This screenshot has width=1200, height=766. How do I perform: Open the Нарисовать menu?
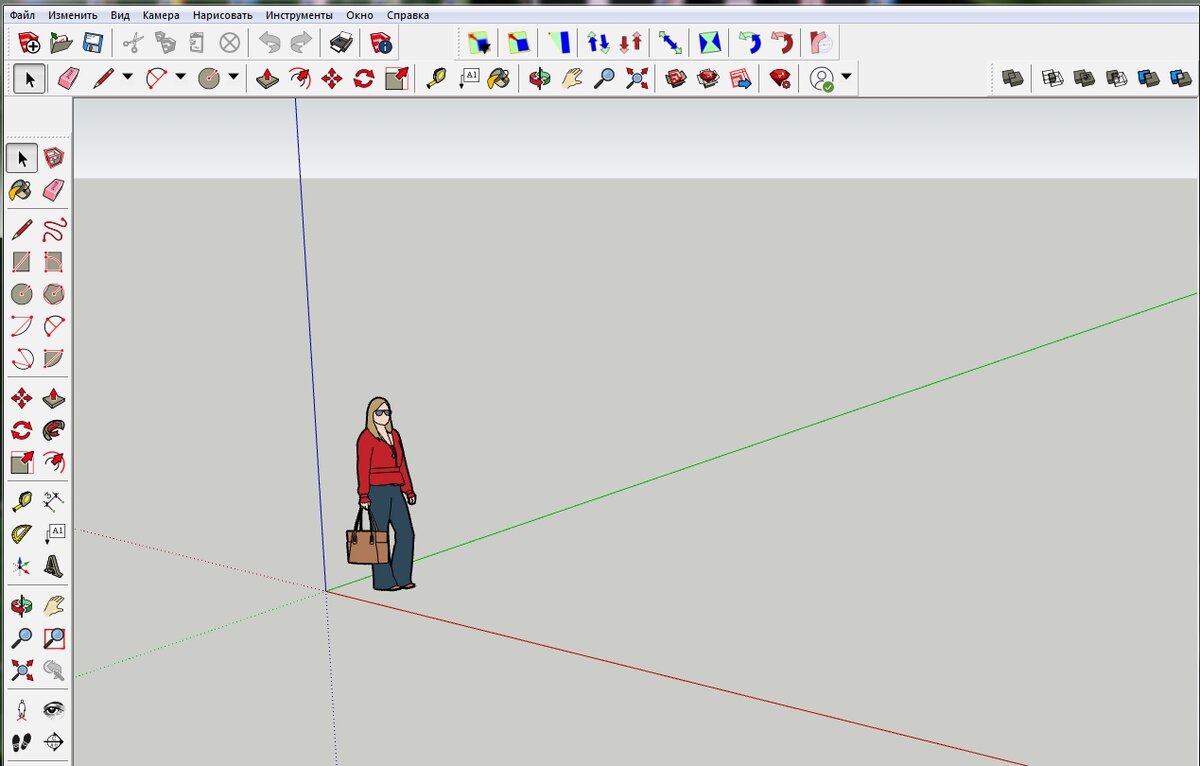pos(223,15)
